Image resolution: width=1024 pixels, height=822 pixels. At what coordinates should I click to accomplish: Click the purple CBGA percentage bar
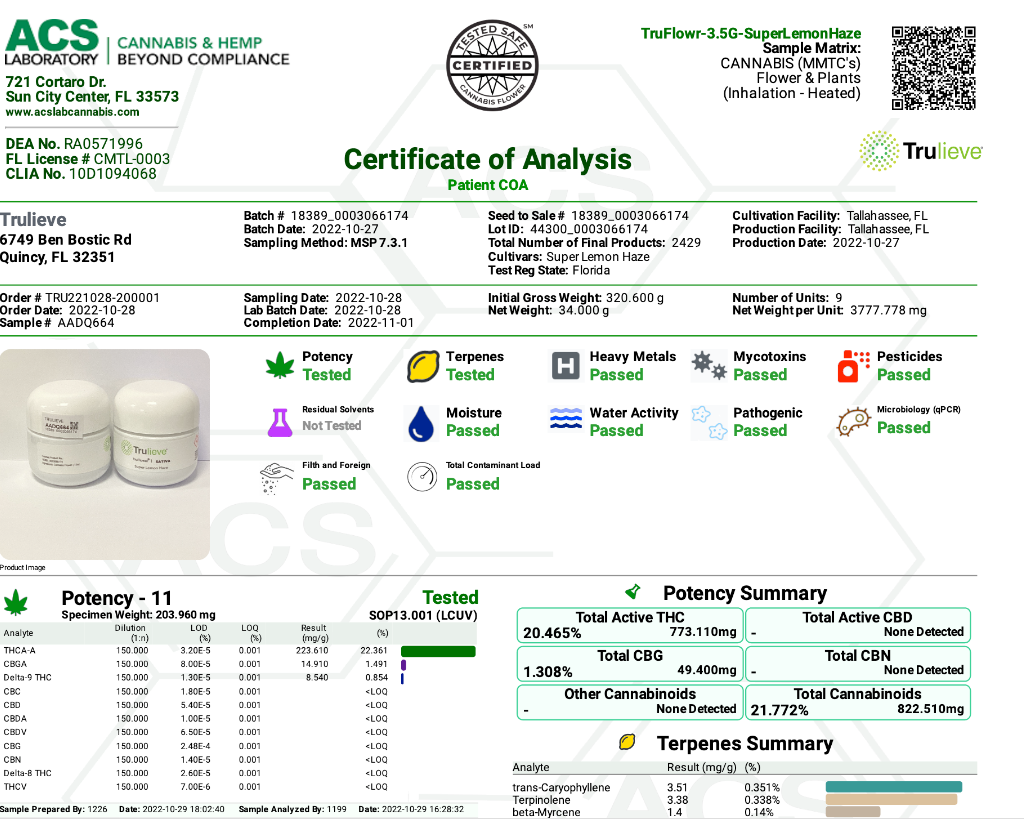pos(404,665)
